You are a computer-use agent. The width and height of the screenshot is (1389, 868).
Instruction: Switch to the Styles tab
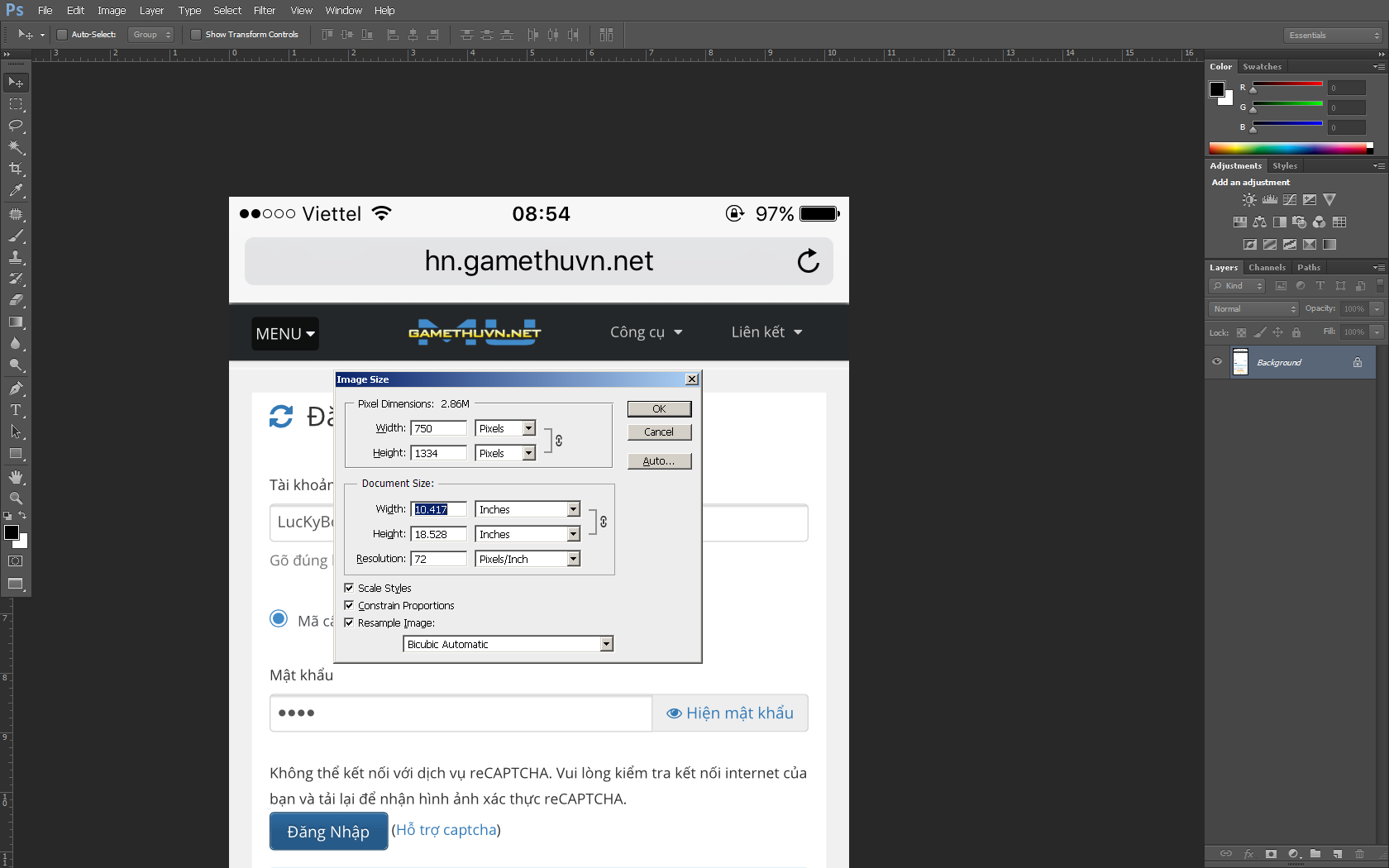tap(1285, 166)
